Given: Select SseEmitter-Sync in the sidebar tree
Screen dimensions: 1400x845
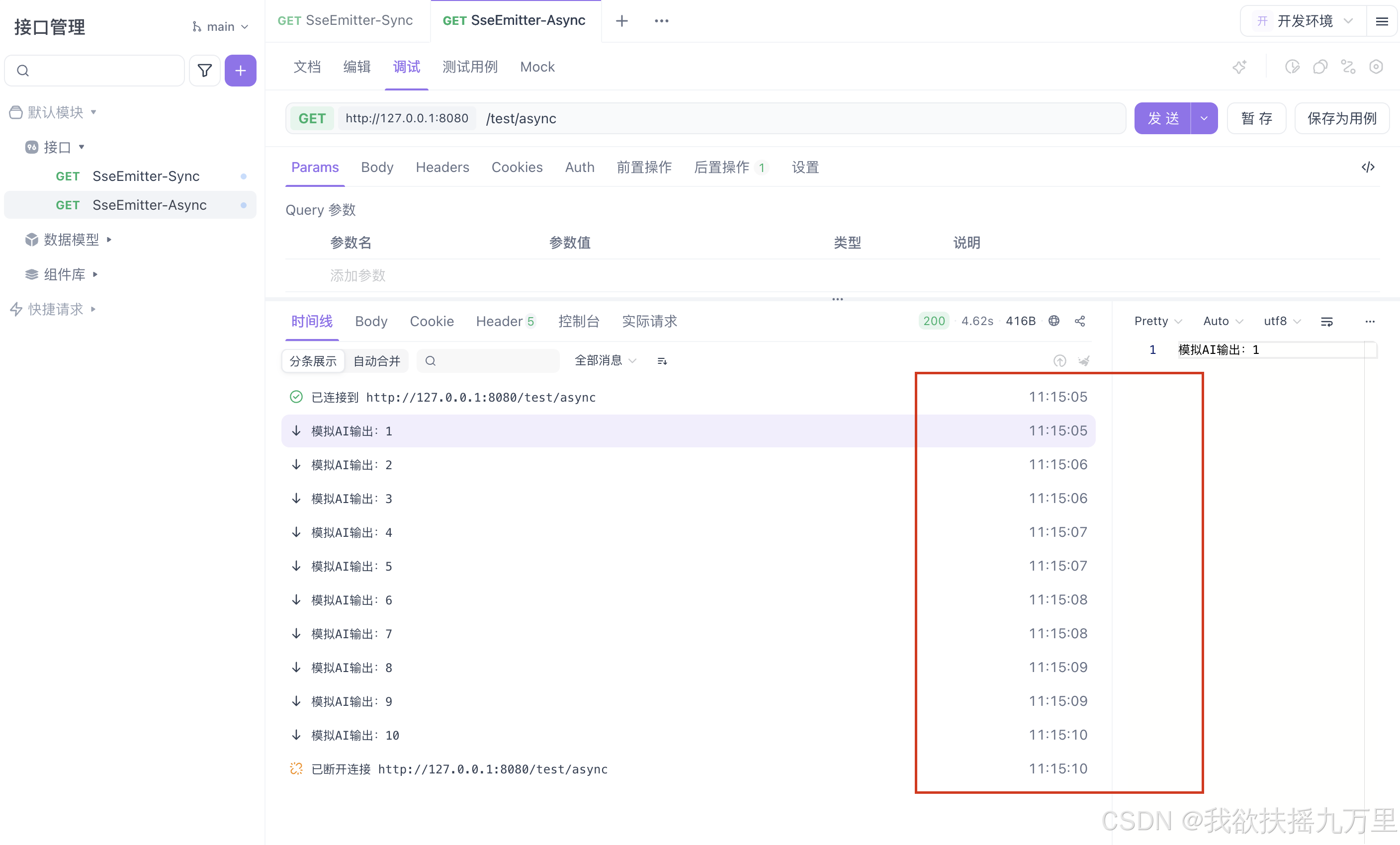Looking at the screenshot, I should tap(130, 176).
